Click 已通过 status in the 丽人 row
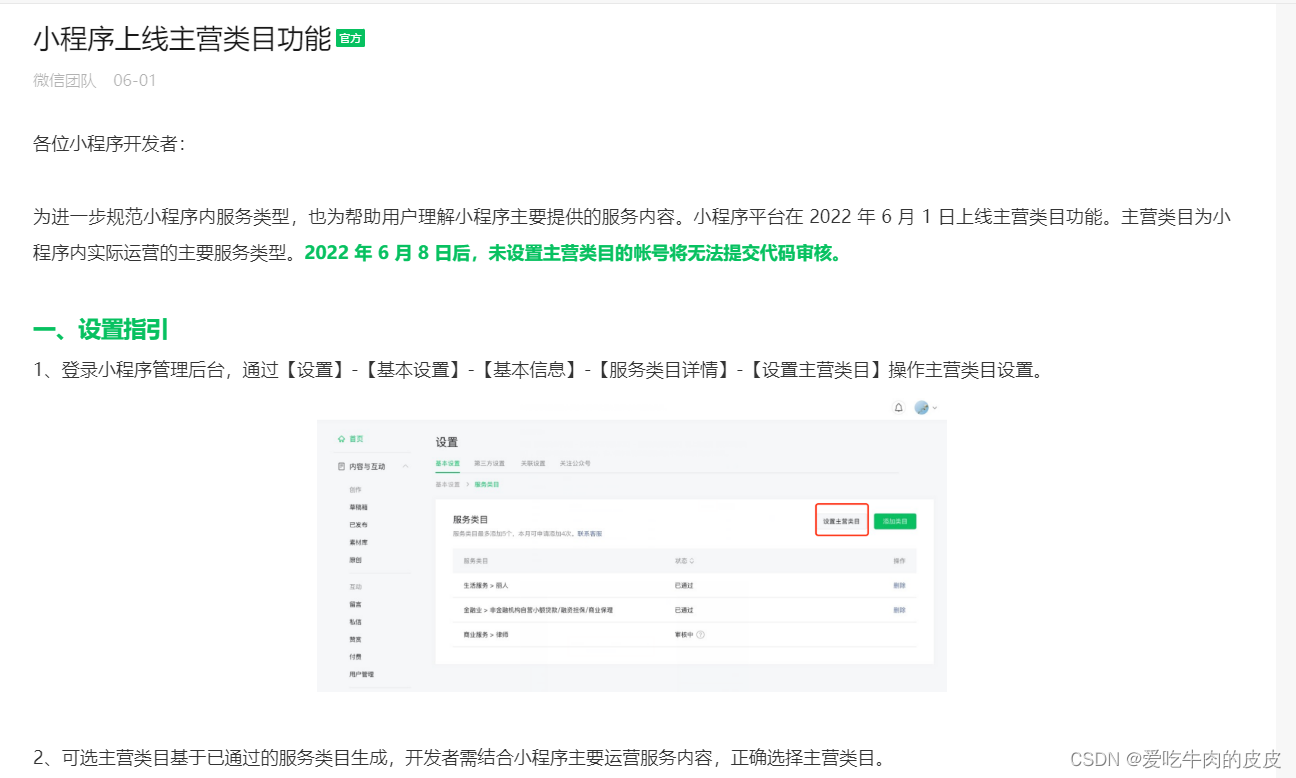1296x778 pixels. [x=684, y=585]
